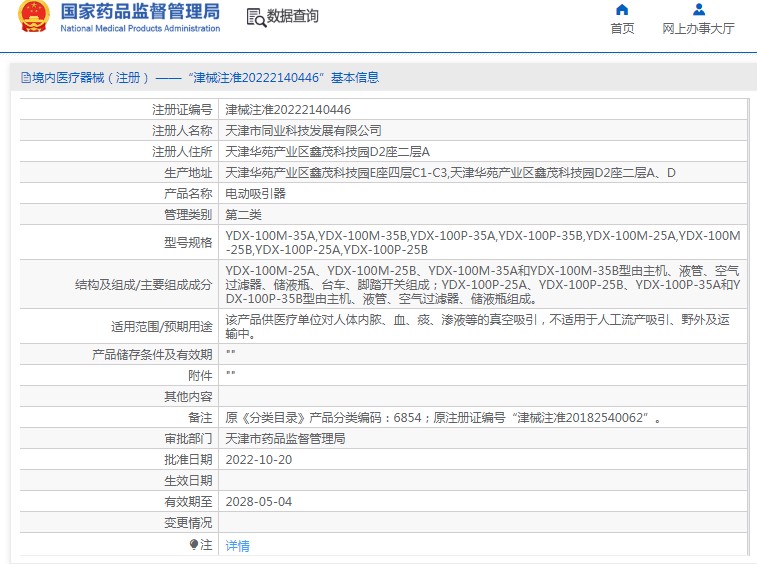Click the 有效期至 label
This screenshot has height=564, width=757.
pyautogui.click(x=188, y=502)
